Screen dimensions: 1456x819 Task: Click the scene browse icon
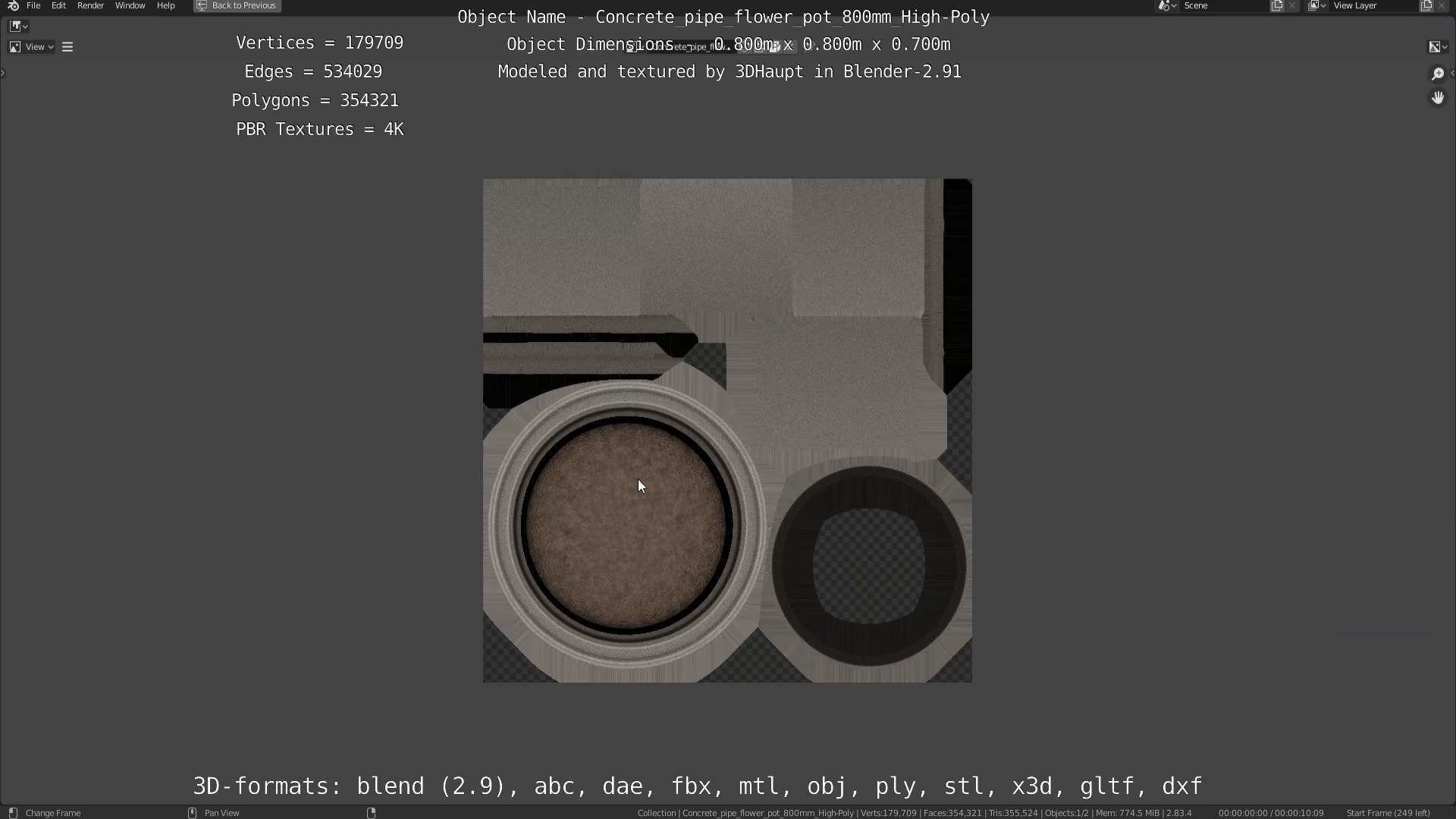(x=1167, y=5)
